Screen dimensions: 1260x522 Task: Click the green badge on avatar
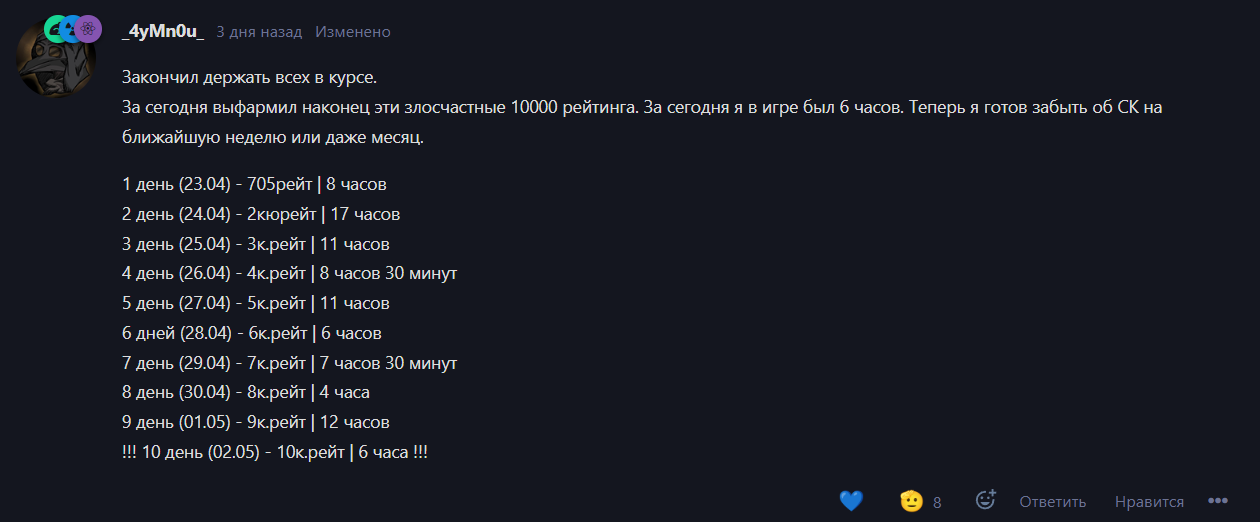point(54,28)
